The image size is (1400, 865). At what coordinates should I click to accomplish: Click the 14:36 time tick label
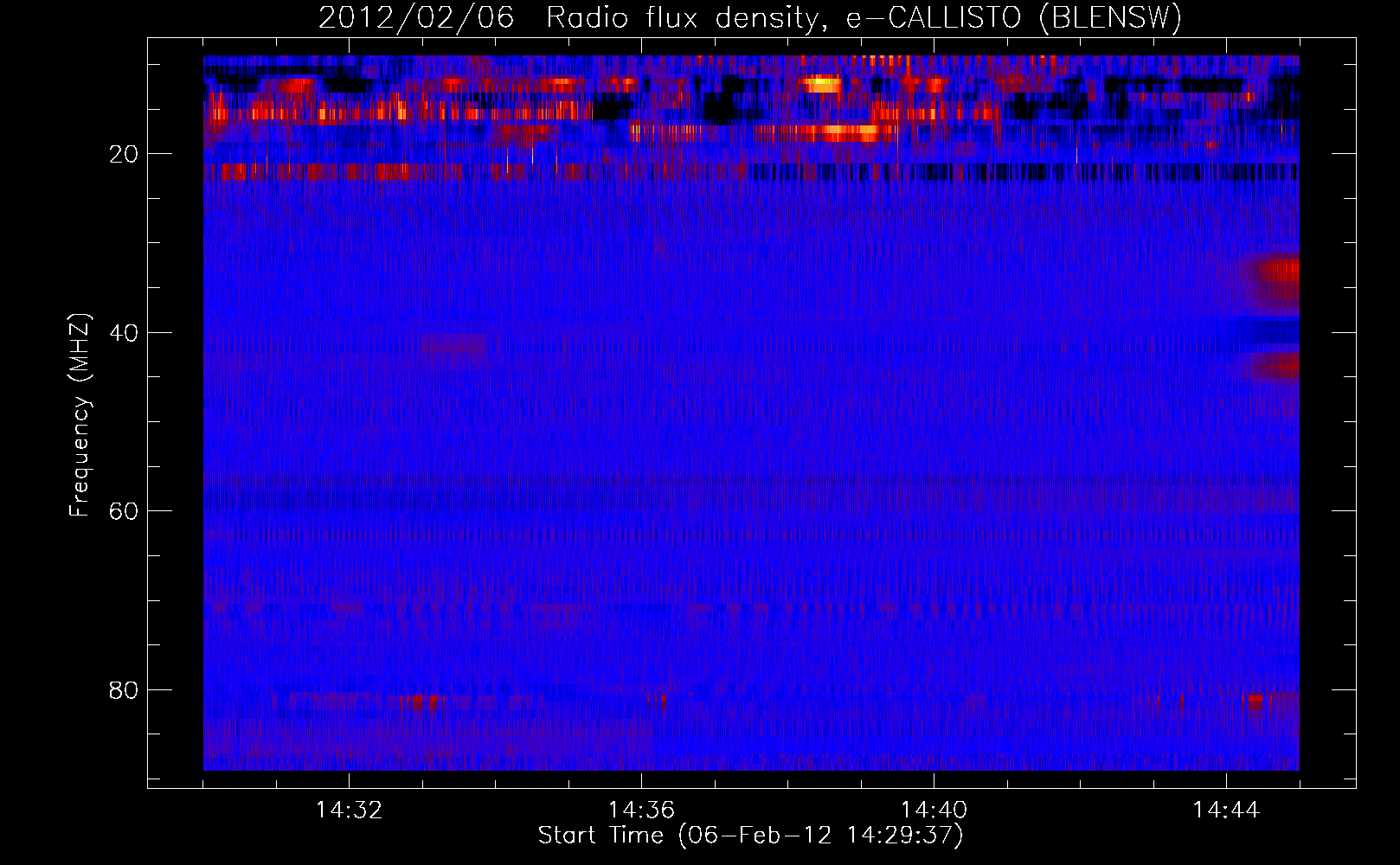(x=641, y=811)
